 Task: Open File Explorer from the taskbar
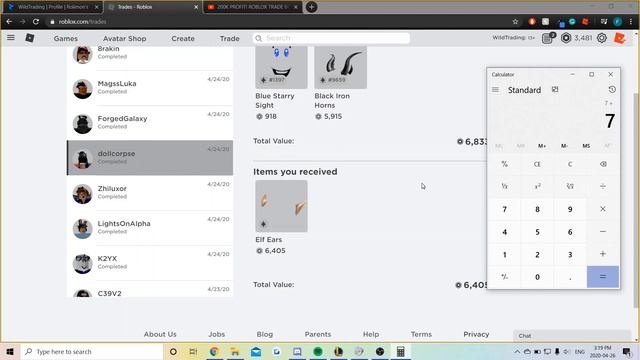[235, 351]
